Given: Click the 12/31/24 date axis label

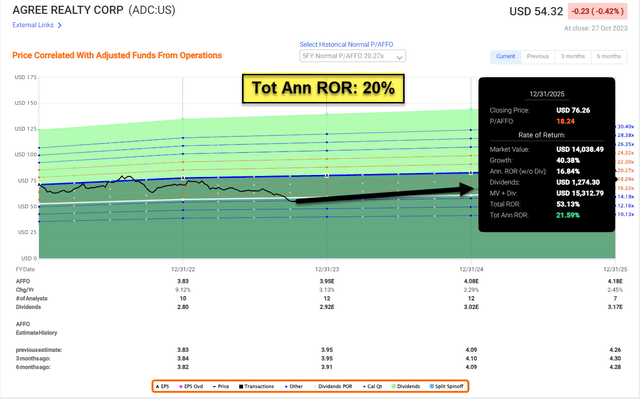Looking at the screenshot, I should click(x=471, y=269).
